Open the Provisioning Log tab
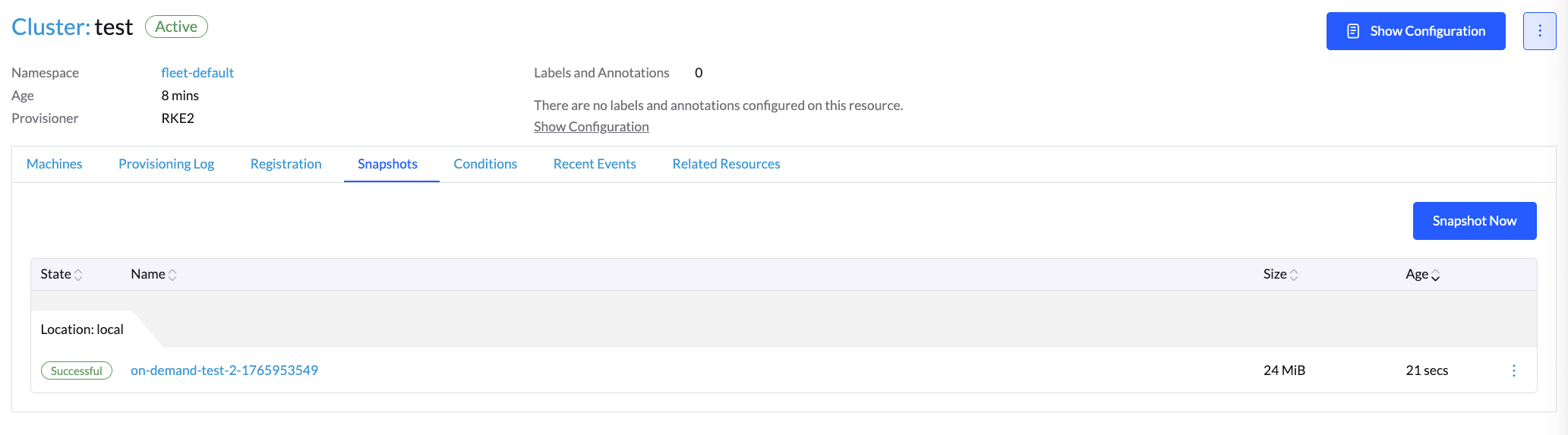This screenshot has width=1568, height=435. tap(166, 164)
